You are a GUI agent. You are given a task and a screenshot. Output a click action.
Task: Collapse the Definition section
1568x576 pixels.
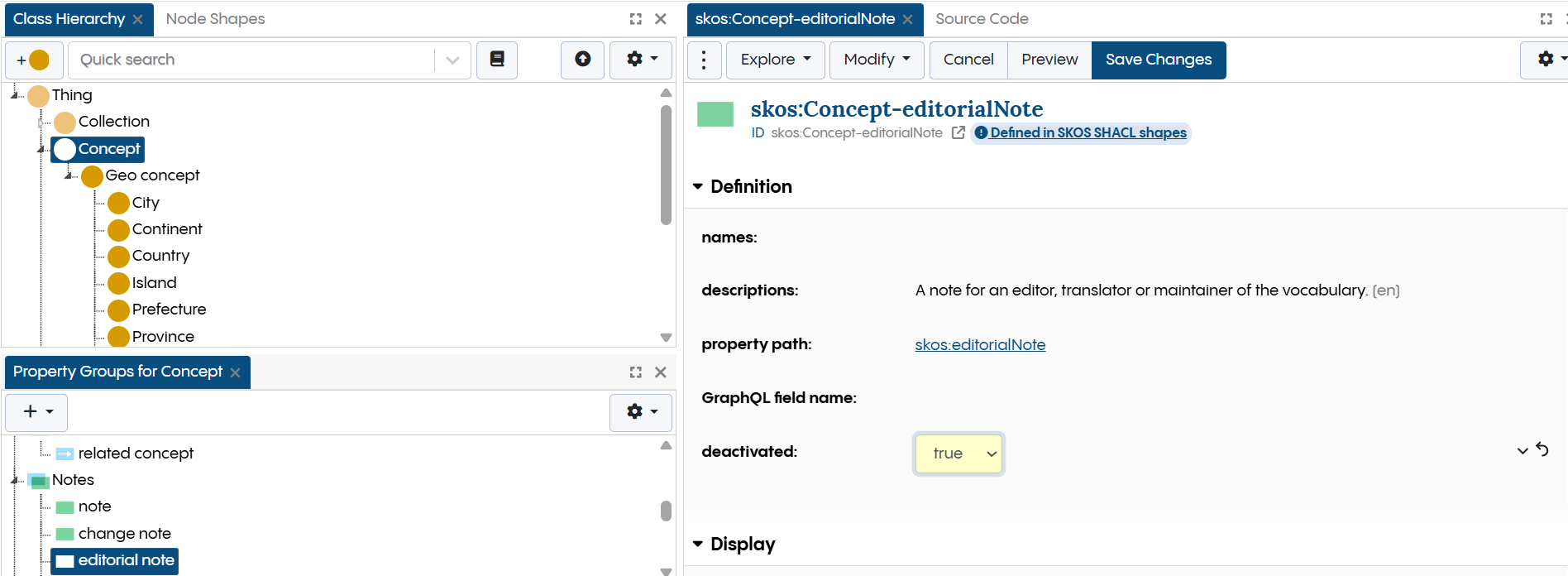coord(698,187)
